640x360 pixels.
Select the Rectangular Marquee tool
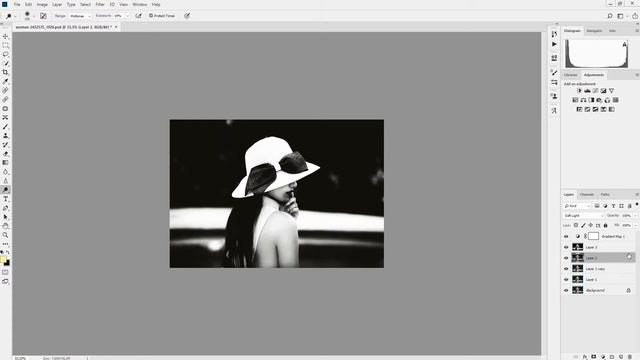click(5, 45)
